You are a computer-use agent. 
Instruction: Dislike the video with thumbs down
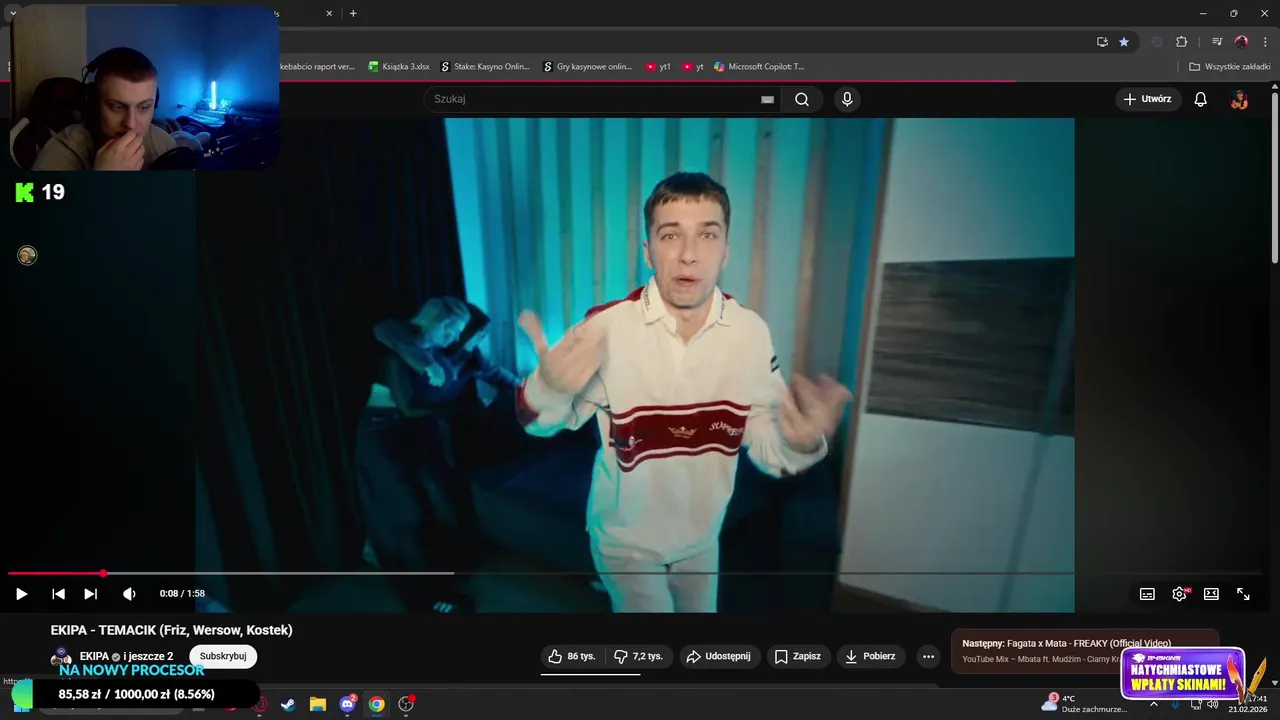pyautogui.click(x=638, y=656)
